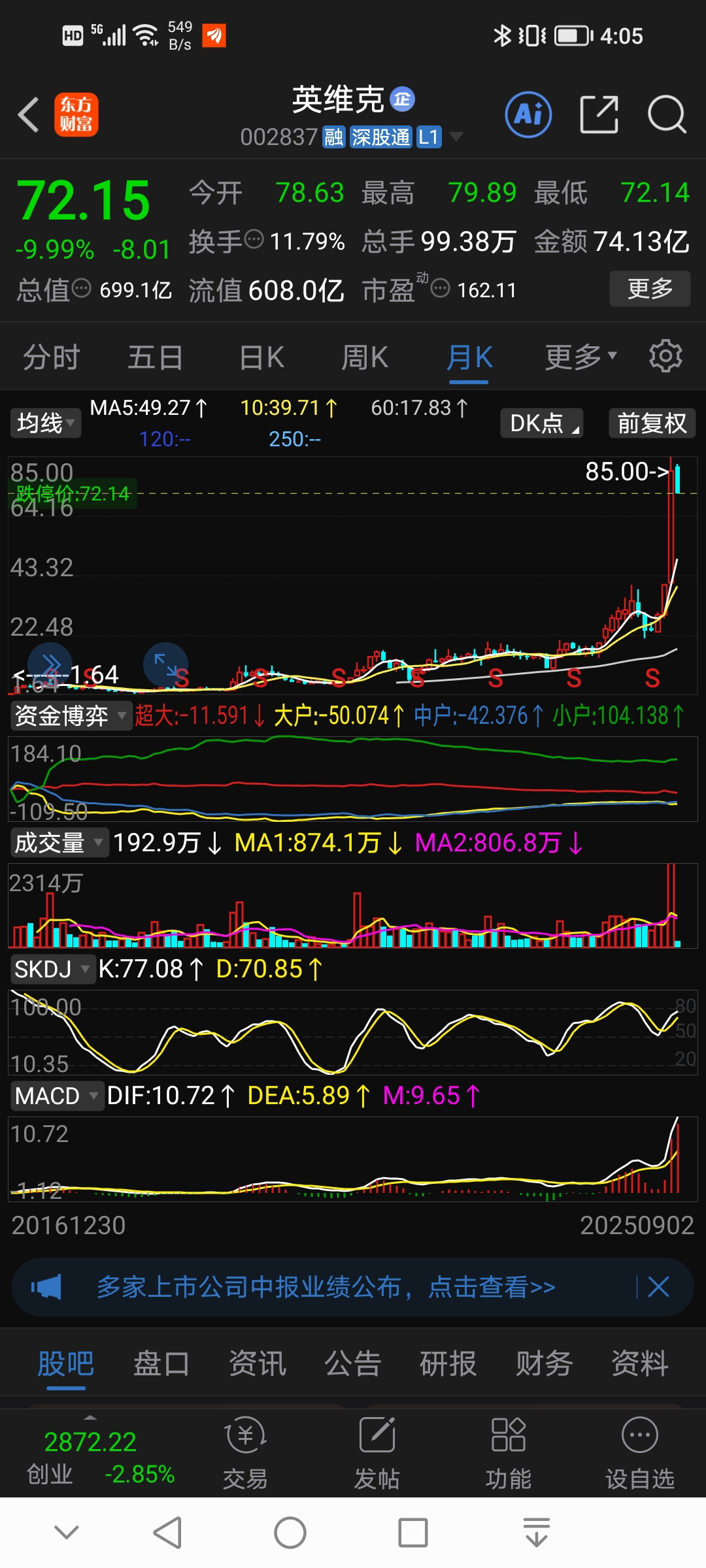Viewport: 706px width, 1568px height.
Task: Tap the 跌停价:72.14 label
Action: click(73, 493)
